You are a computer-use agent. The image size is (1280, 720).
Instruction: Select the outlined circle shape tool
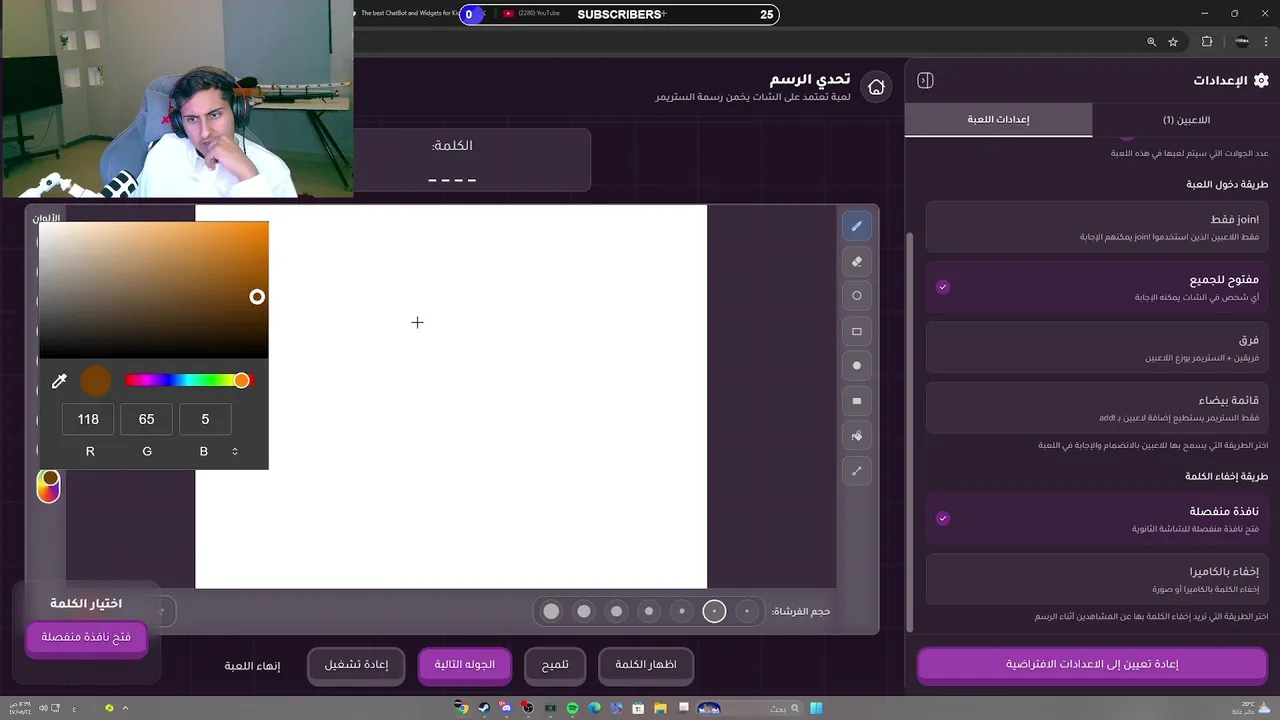(857, 296)
